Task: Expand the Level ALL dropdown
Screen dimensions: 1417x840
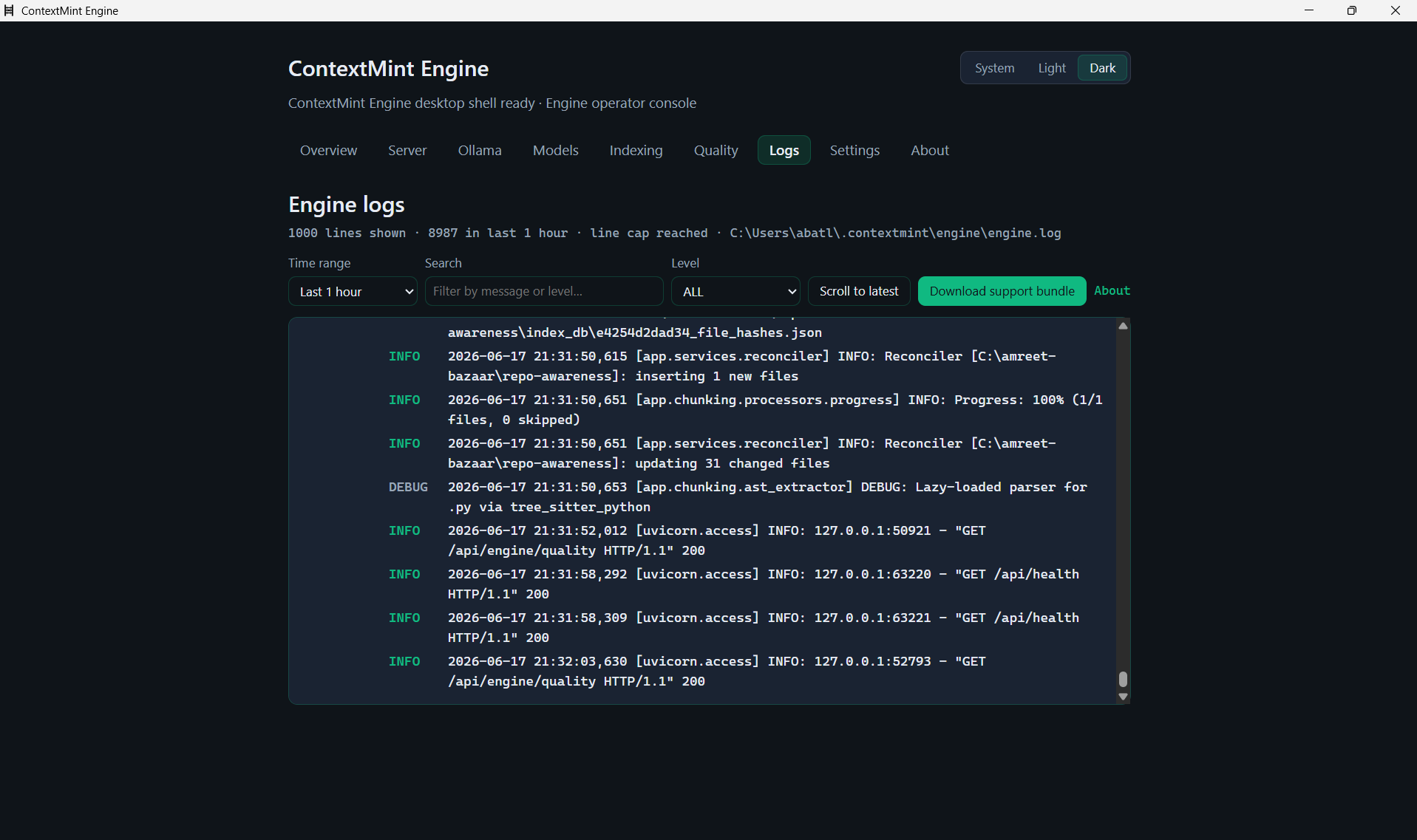Action: tap(735, 291)
